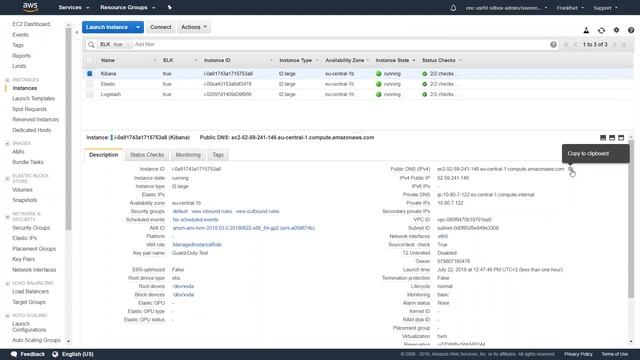
Task: Collapse the INSTANCES sidebar section
Action: click(x=7, y=80)
